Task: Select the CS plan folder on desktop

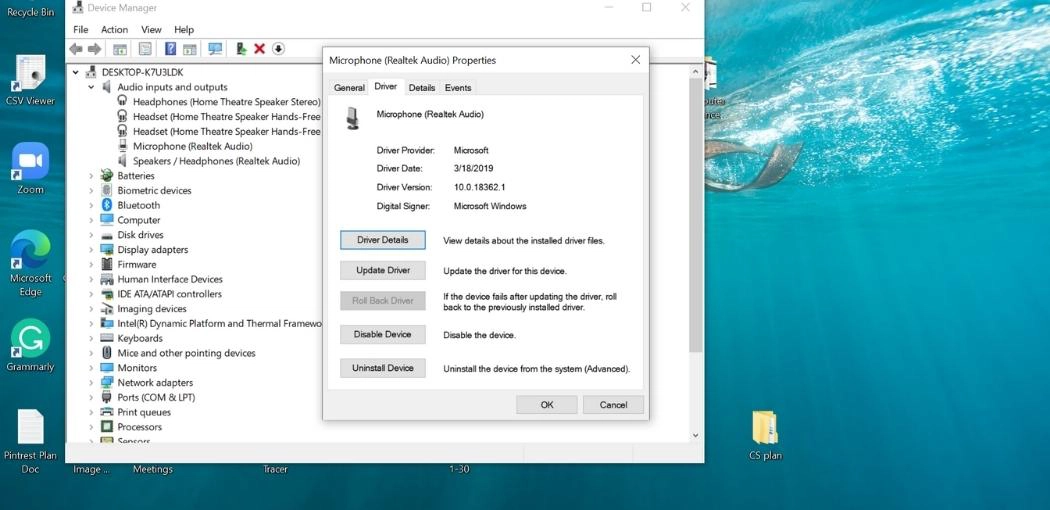Action: (765, 436)
